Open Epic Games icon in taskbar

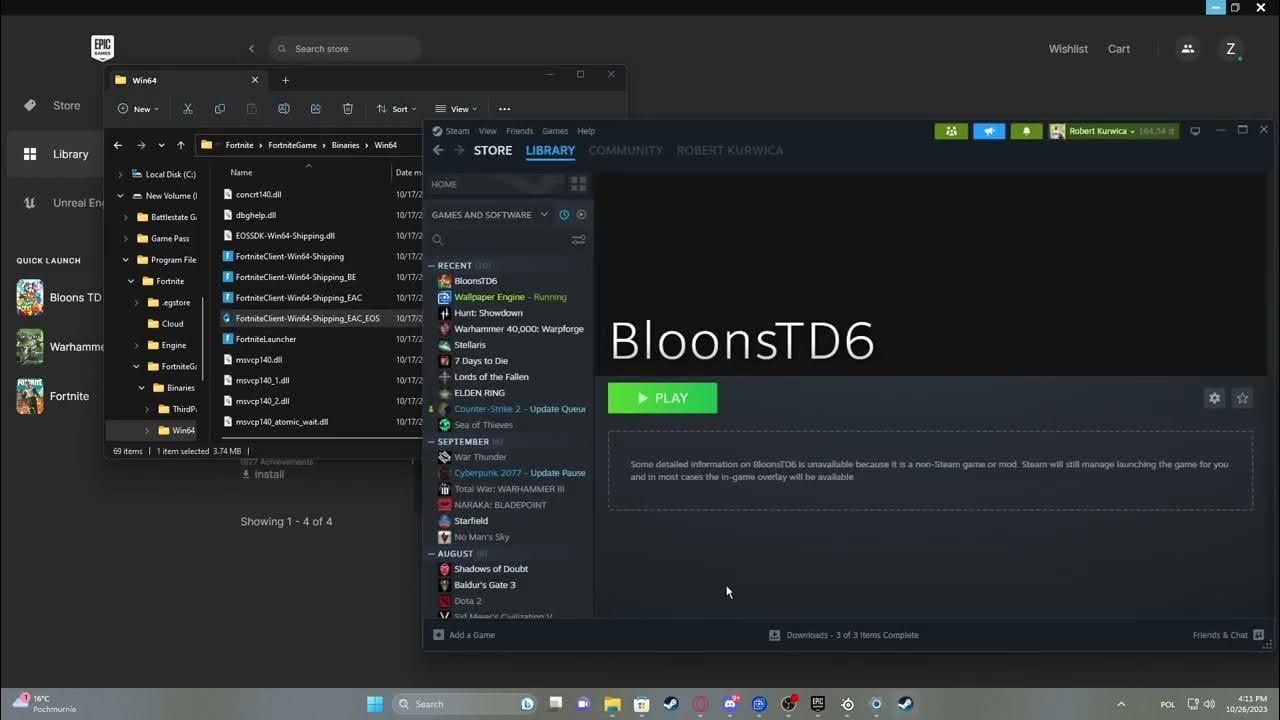[x=817, y=704]
